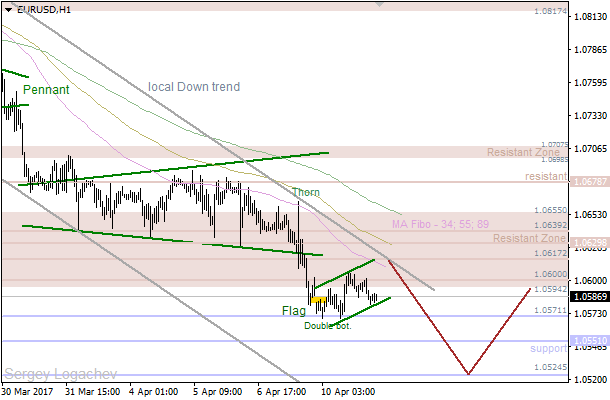
Task: Select the 'local Down trend' label
Action: (194, 87)
